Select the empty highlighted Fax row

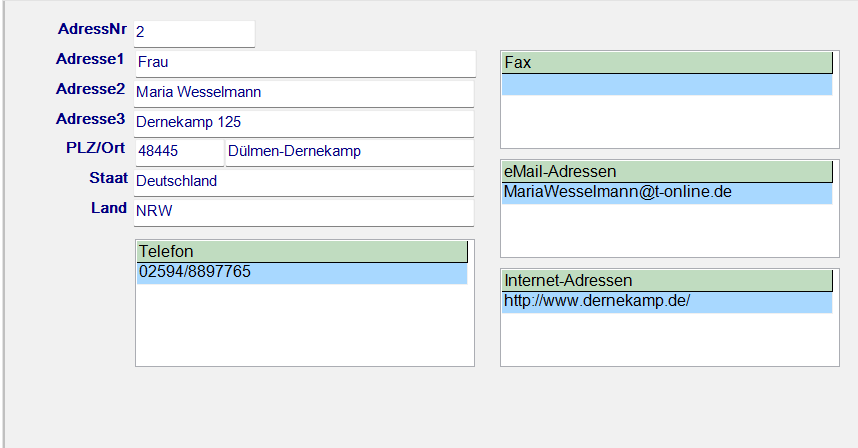(667, 85)
